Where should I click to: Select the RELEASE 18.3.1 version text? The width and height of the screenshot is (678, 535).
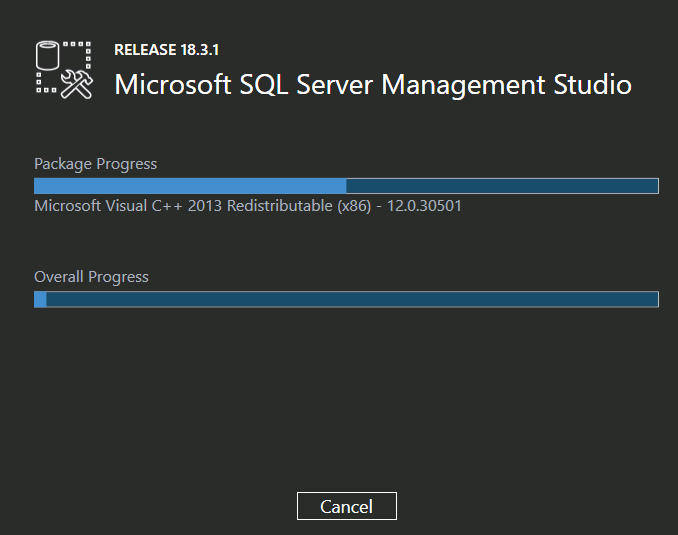pyautogui.click(x=166, y=50)
